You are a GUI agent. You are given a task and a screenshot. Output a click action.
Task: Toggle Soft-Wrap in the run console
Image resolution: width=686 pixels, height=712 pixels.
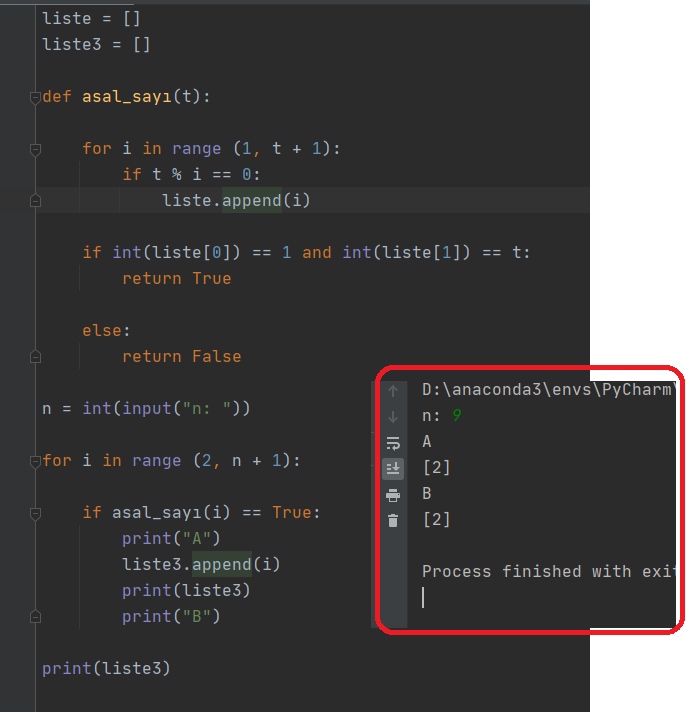coord(393,443)
